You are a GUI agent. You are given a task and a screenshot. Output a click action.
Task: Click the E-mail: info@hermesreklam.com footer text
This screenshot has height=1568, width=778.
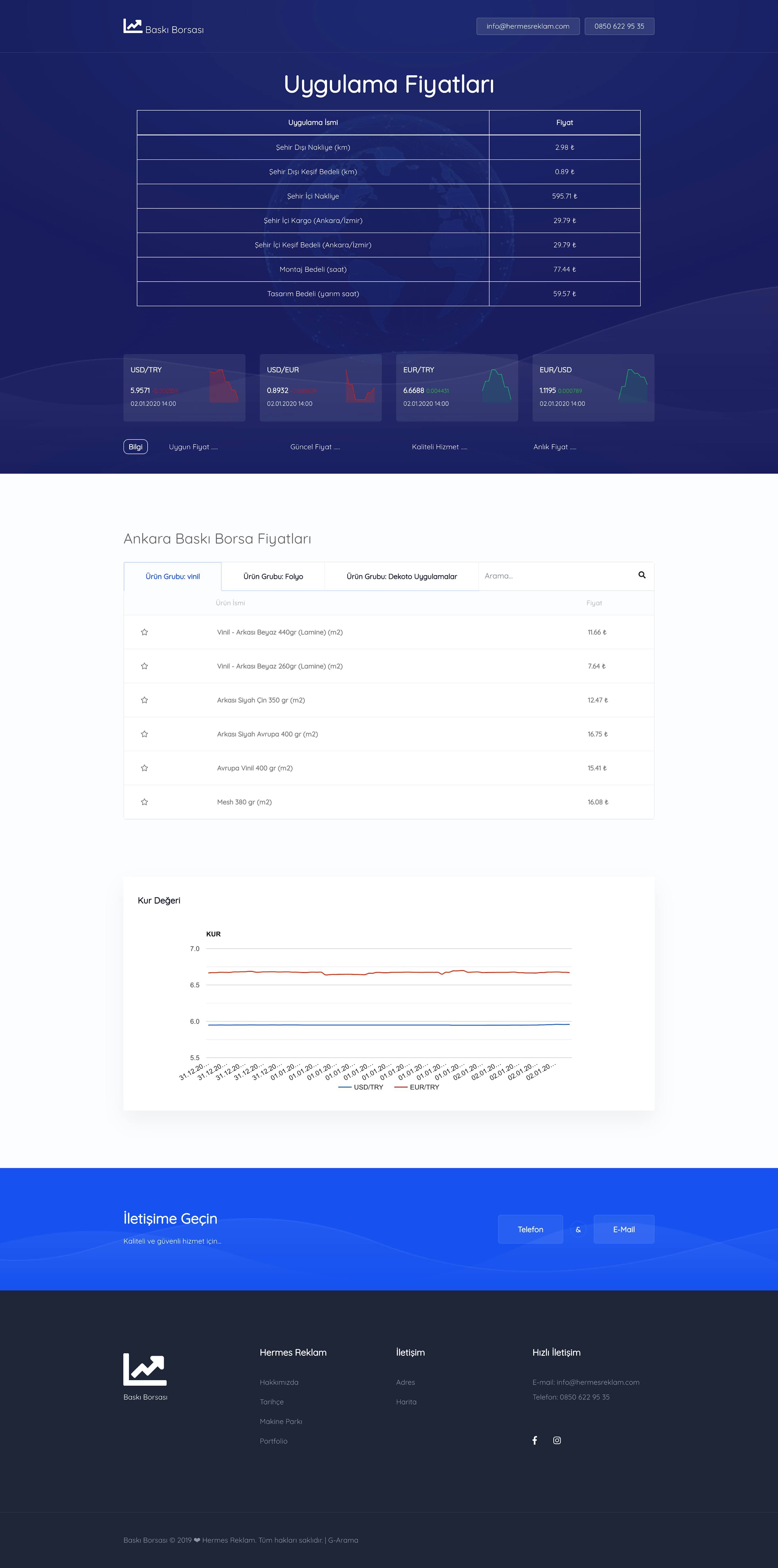(586, 1382)
